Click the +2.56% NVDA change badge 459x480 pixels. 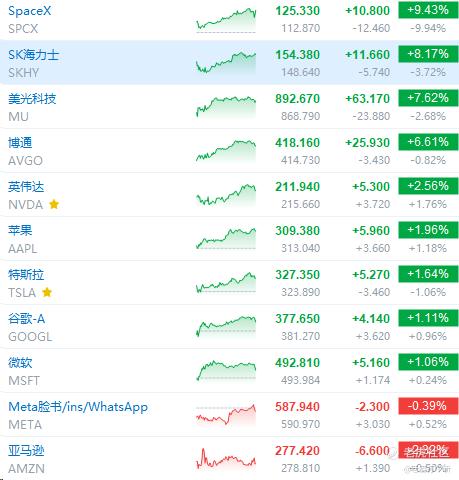(428, 186)
